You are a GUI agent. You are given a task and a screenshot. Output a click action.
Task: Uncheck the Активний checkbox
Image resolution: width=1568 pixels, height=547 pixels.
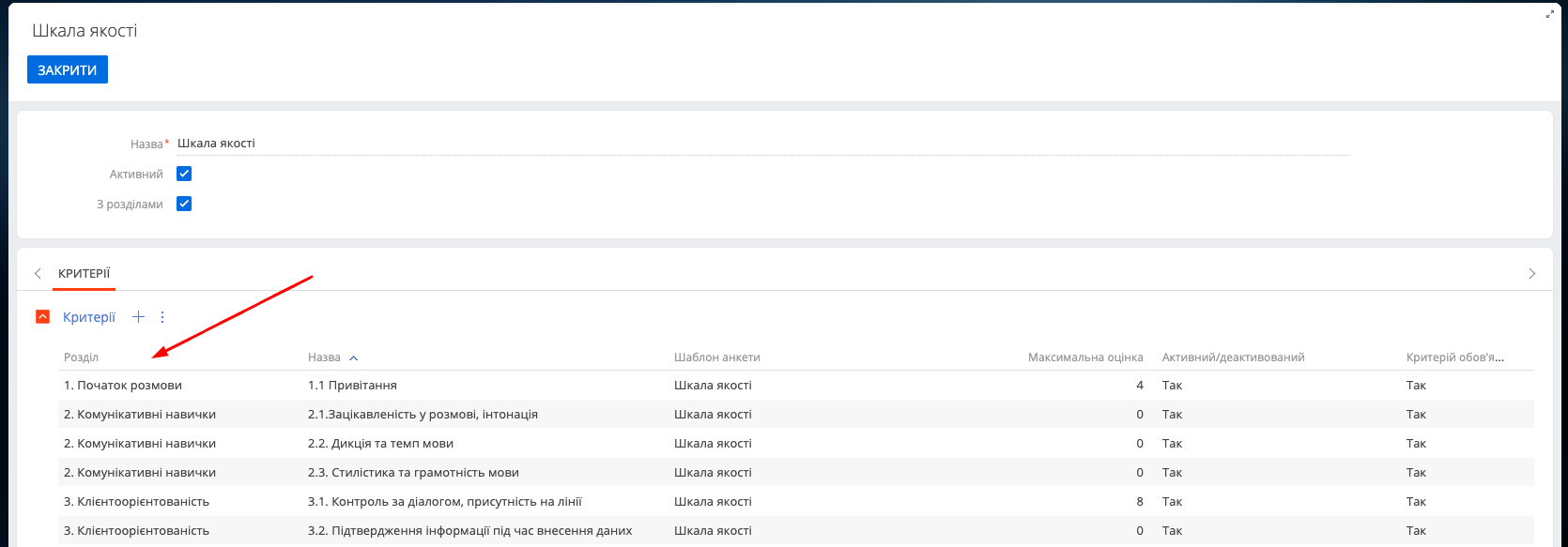[x=184, y=174]
